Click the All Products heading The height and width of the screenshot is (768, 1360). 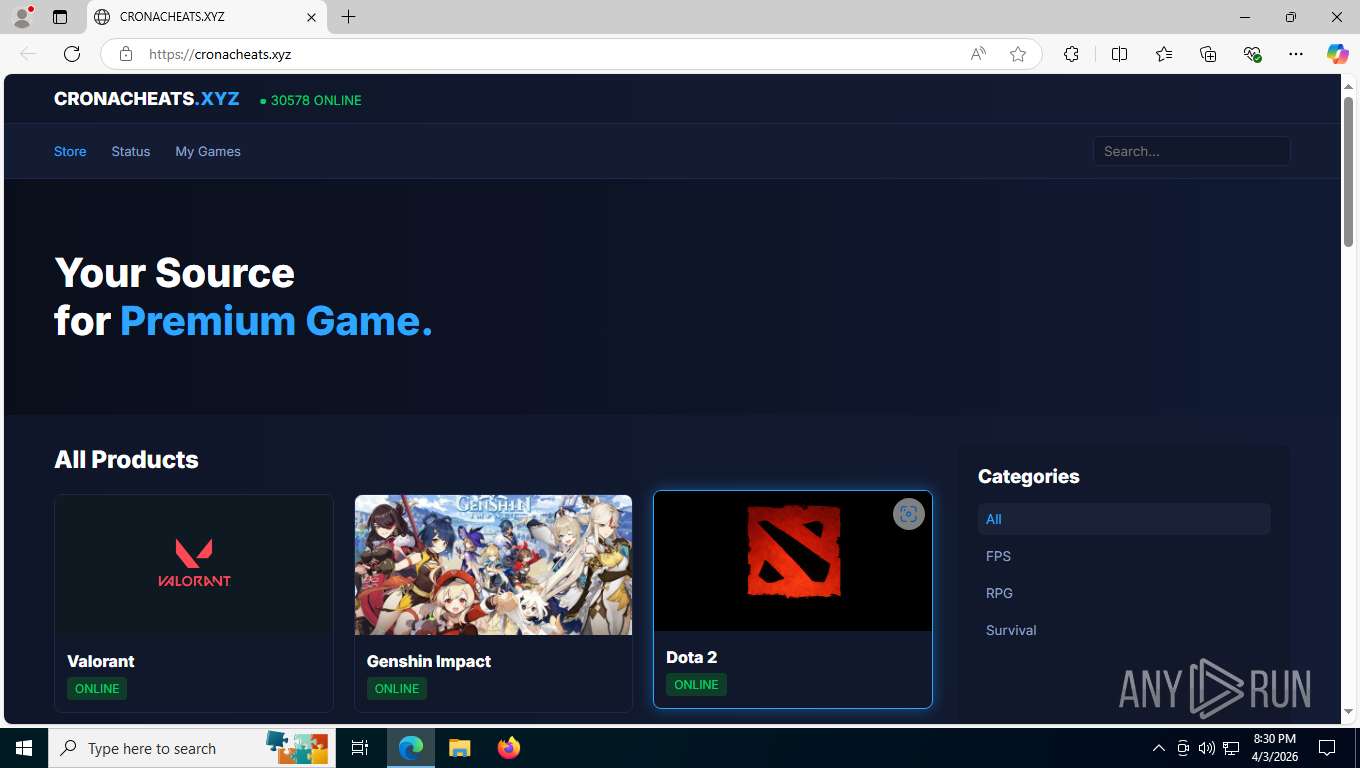[x=126, y=459]
